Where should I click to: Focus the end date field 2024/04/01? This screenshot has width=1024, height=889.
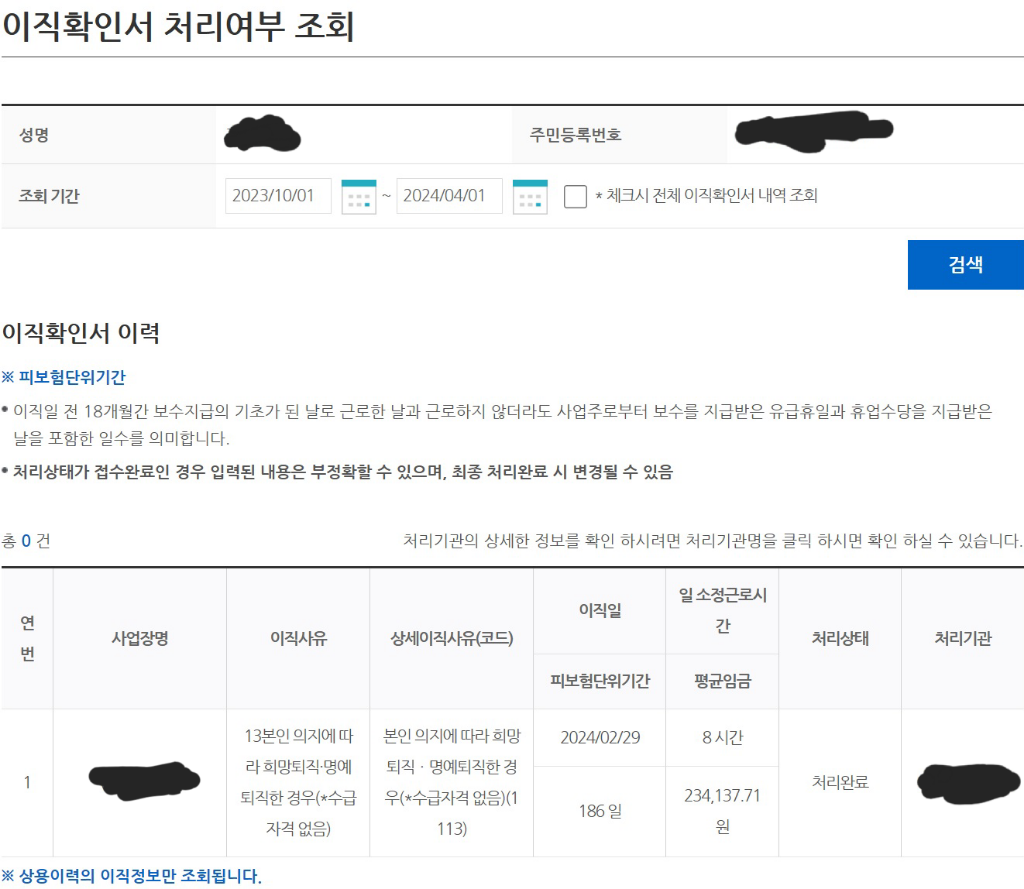click(x=449, y=196)
